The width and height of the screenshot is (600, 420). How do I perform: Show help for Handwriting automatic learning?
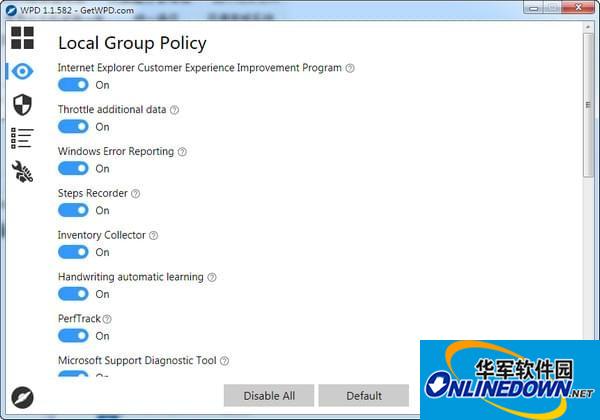click(x=212, y=277)
